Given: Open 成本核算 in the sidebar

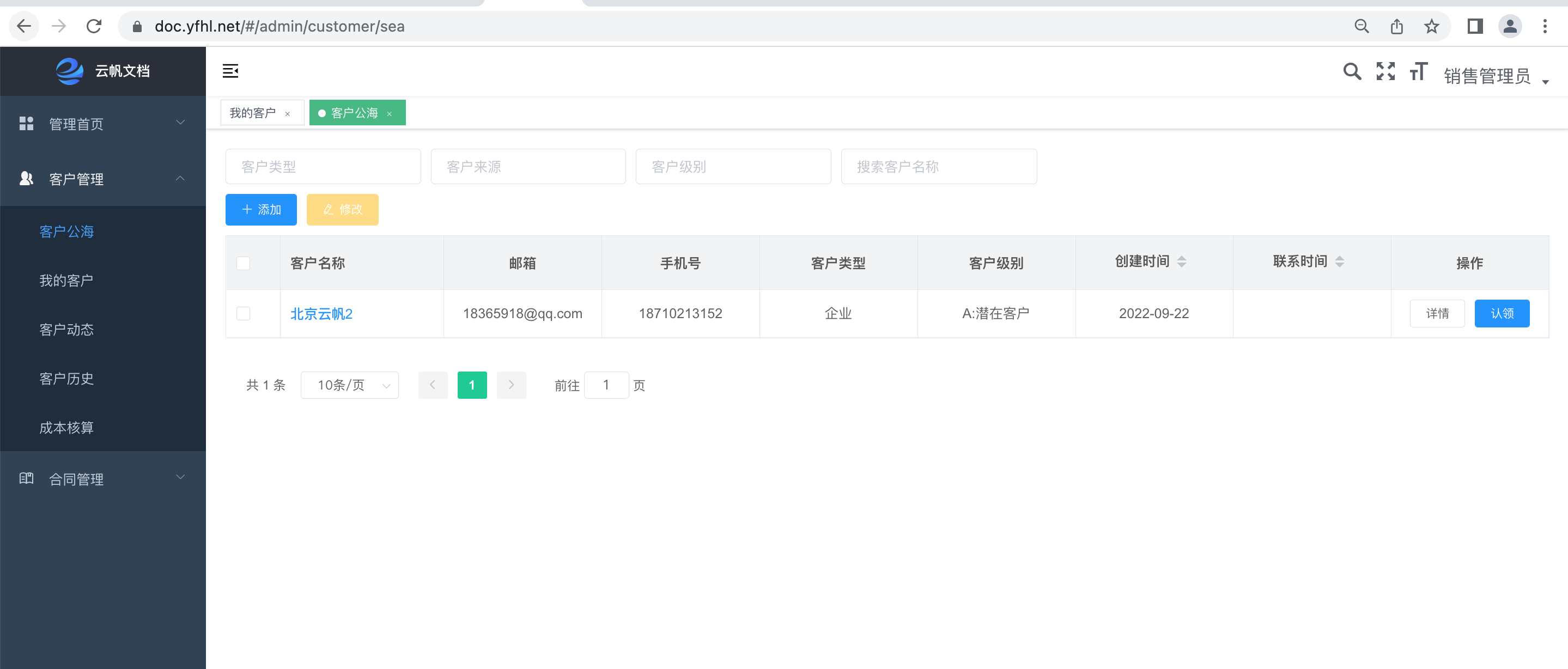Looking at the screenshot, I should point(103,427).
